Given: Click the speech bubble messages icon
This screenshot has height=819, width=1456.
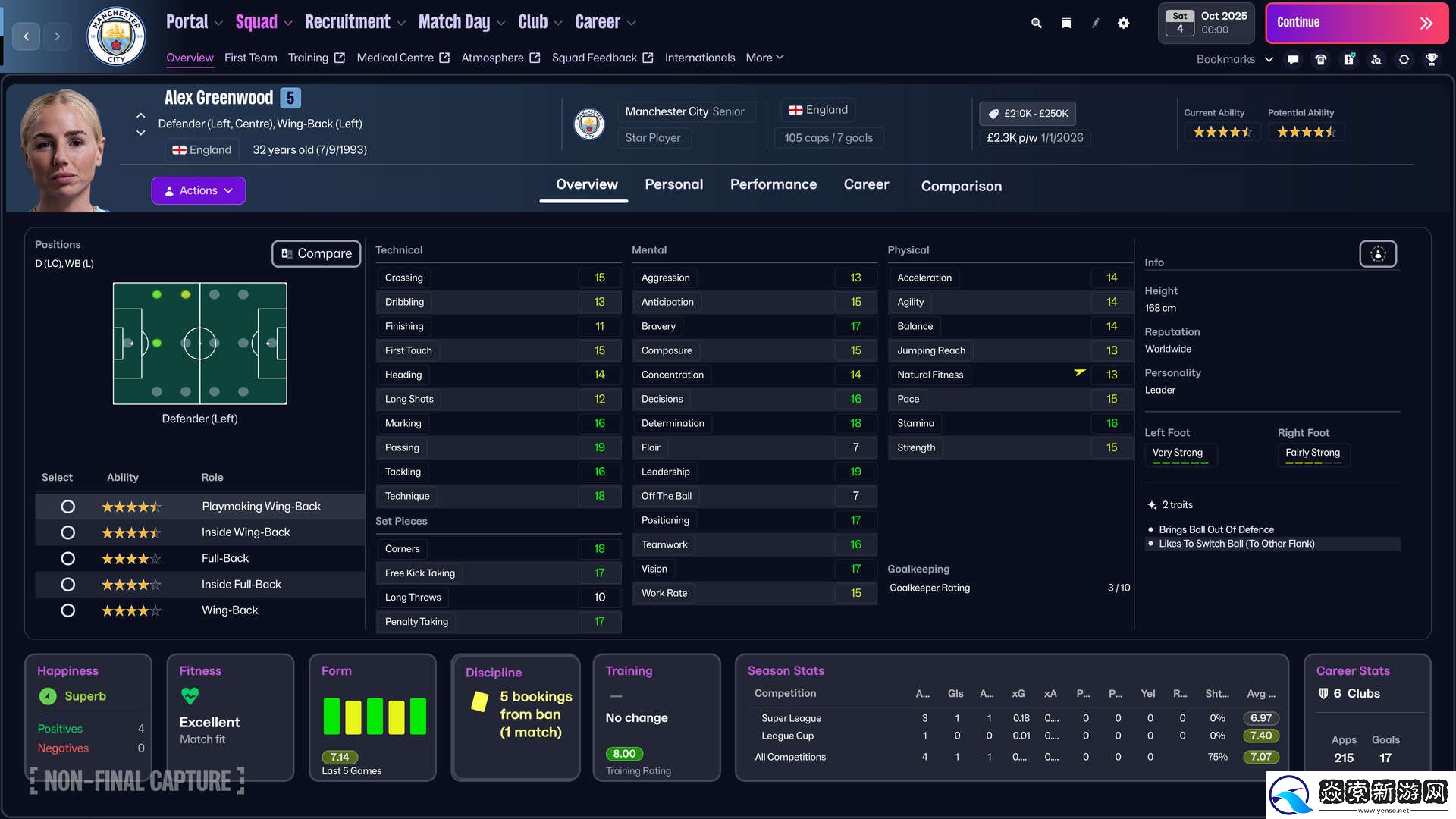Looking at the screenshot, I should click(1293, 59).
